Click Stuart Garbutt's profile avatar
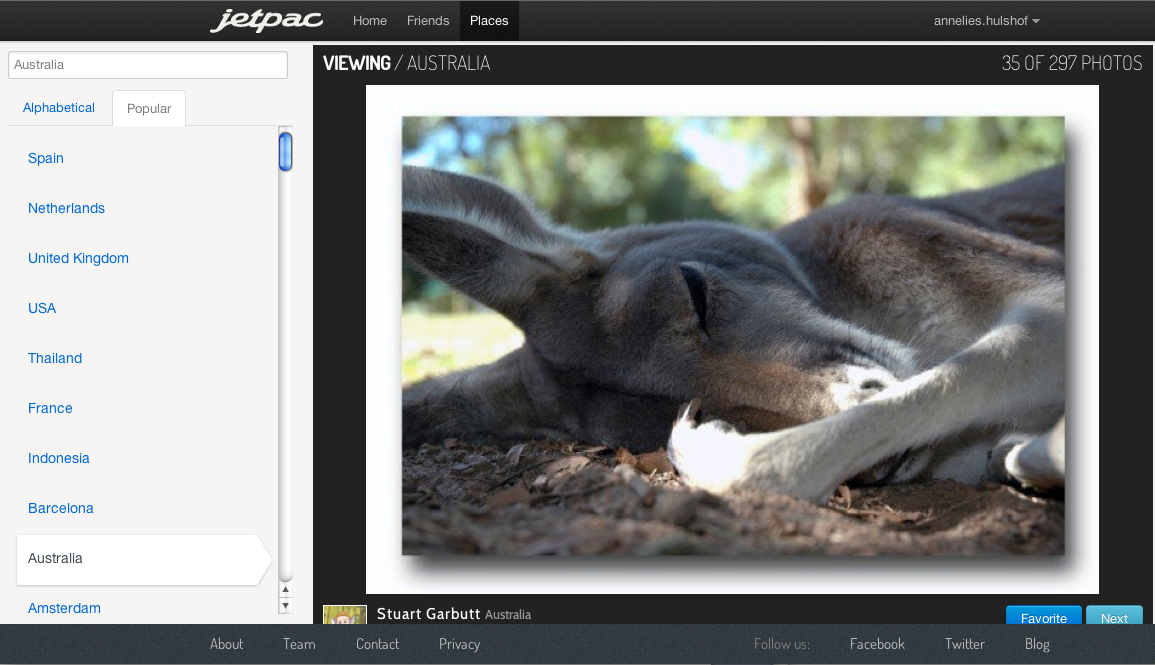This screenshot has height=665, width=1155. [345, 614]
